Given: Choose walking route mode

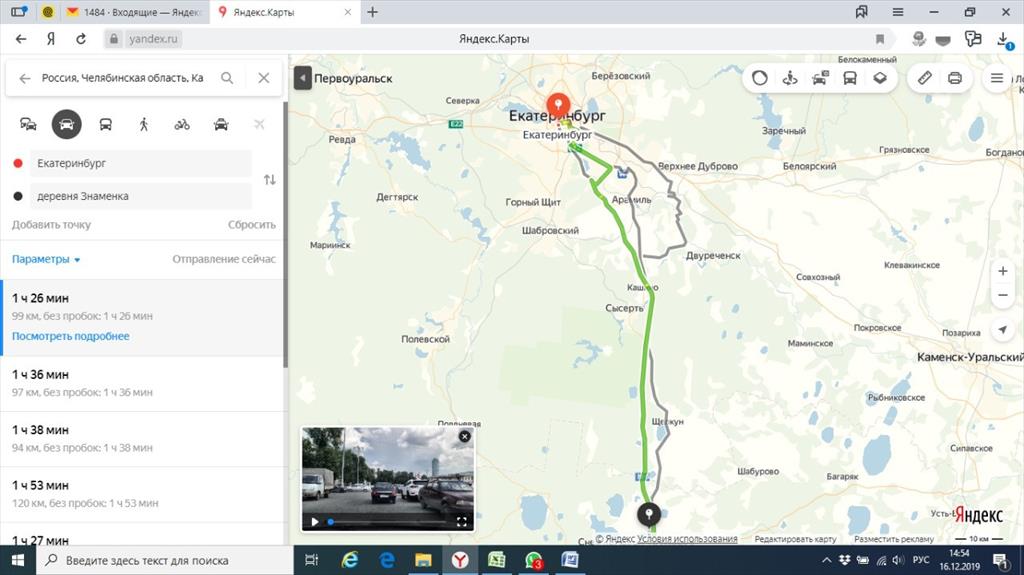Looking at the screenshot, I should click(144, 124).
